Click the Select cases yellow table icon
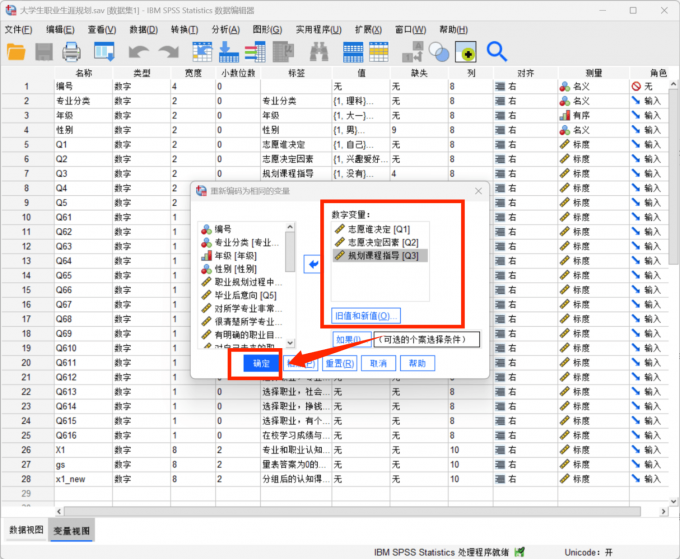This screenshot has width=680, height=559. (379, 52)
